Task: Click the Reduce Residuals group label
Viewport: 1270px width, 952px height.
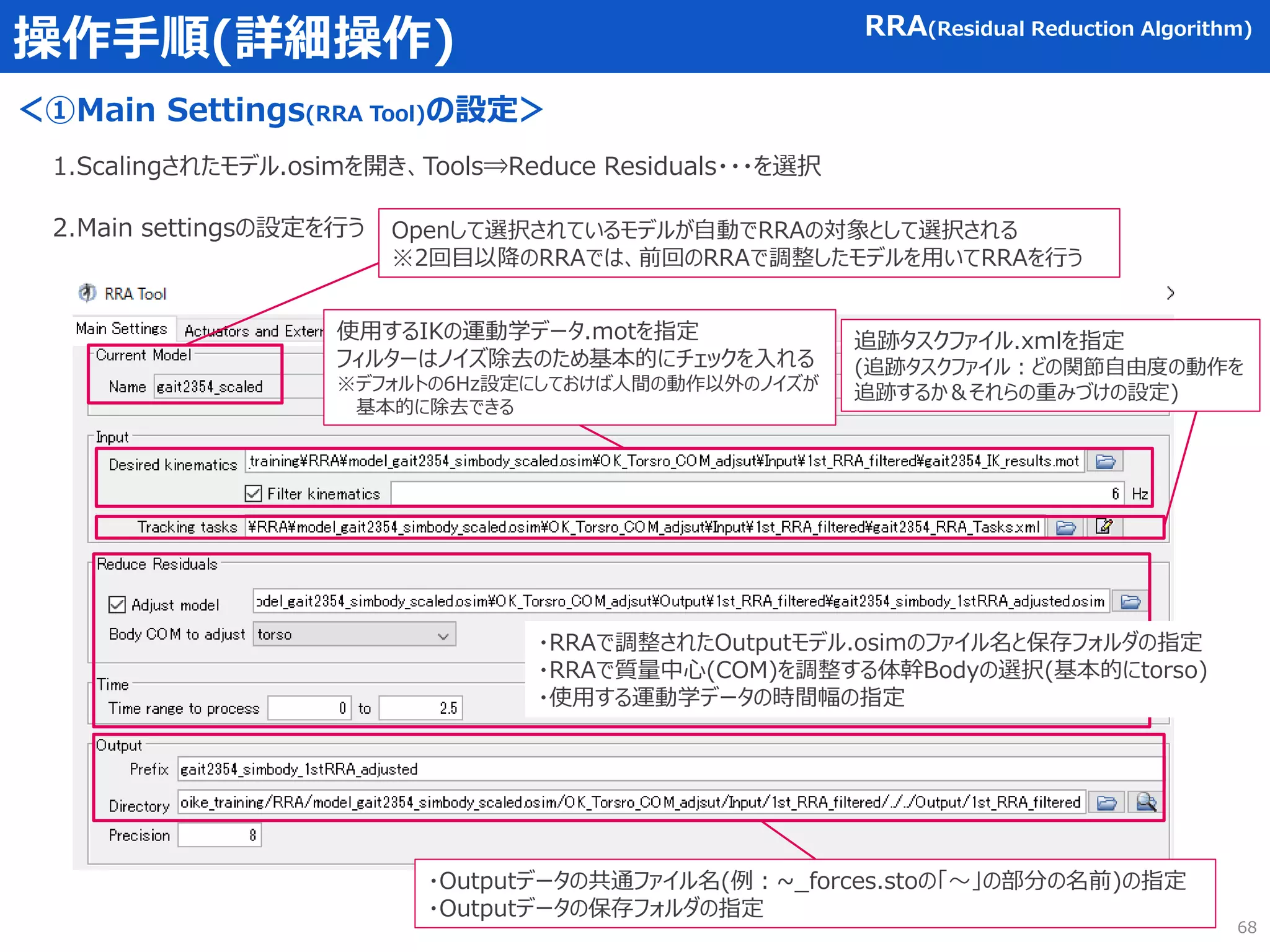Action: click(158, 564)
